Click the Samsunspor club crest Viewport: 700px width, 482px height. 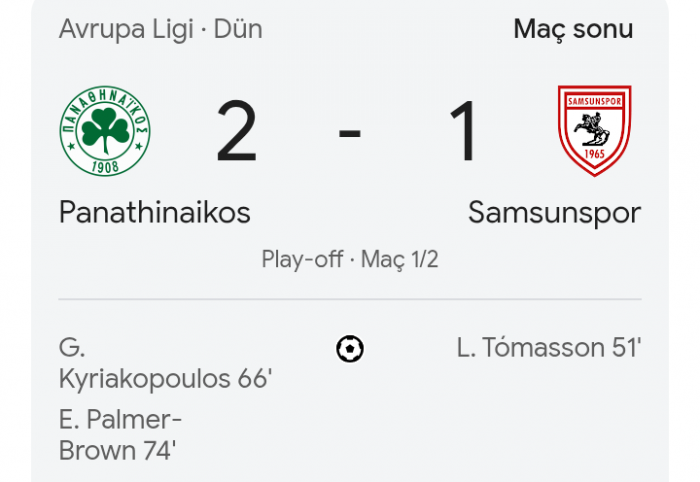coord(594,131)
